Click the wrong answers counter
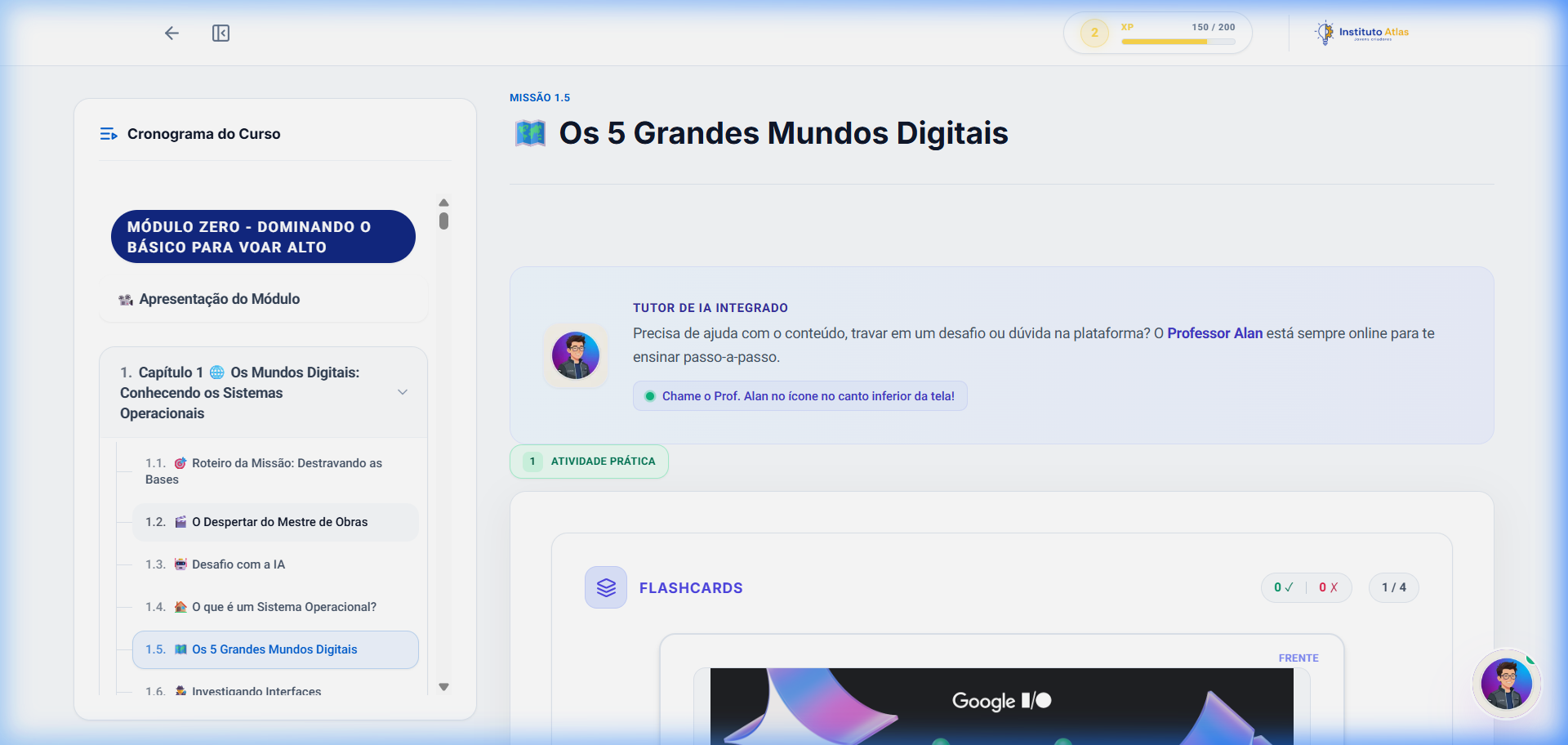Screen dimensions: 1568x745 point(1328,587)
